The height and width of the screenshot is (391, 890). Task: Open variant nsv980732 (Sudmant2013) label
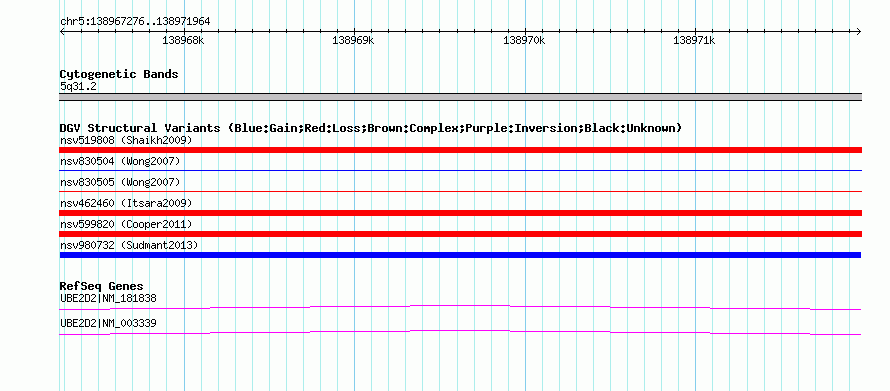(x=129, y=245)
